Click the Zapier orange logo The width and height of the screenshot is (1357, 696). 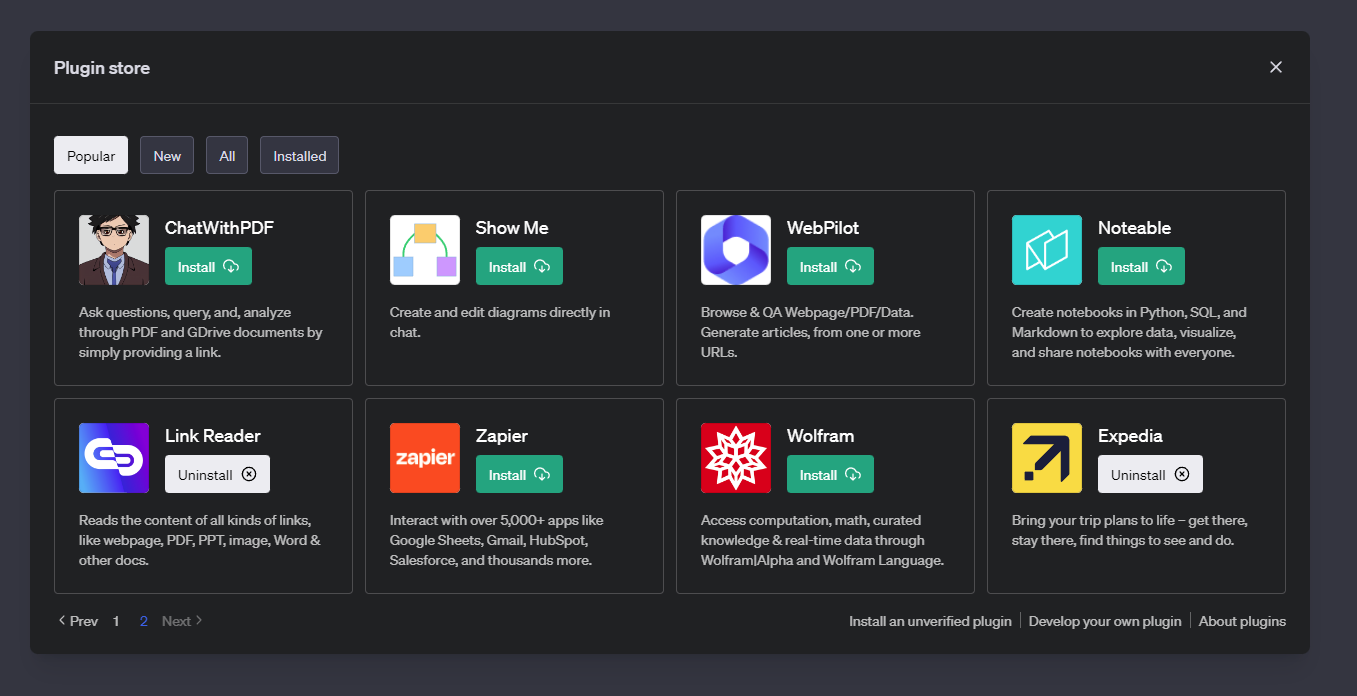coord(425,458)
